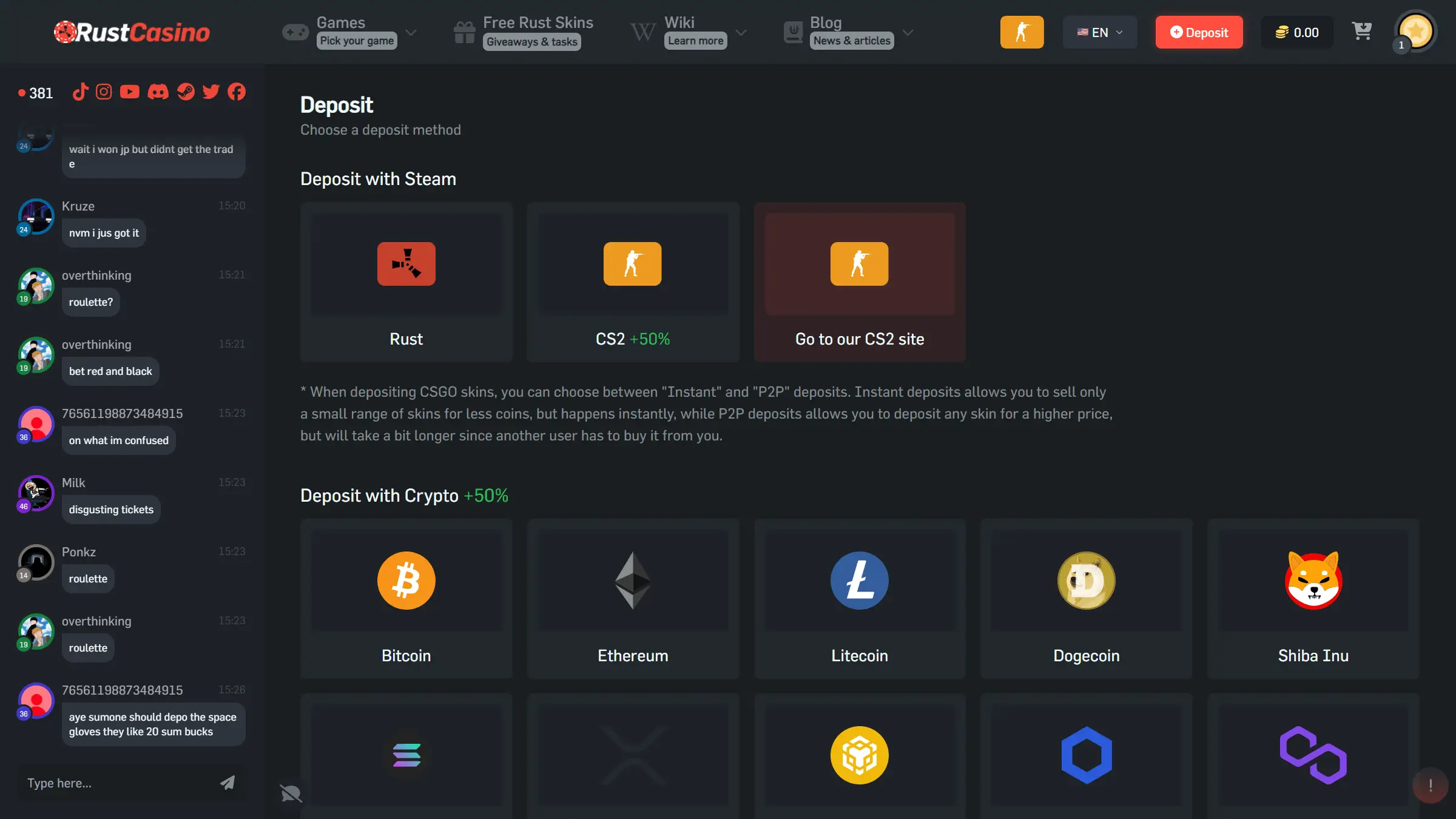The image size is (1456, 819).
Task: Expand the Wiki menu chevron
Action: (741, 32)
